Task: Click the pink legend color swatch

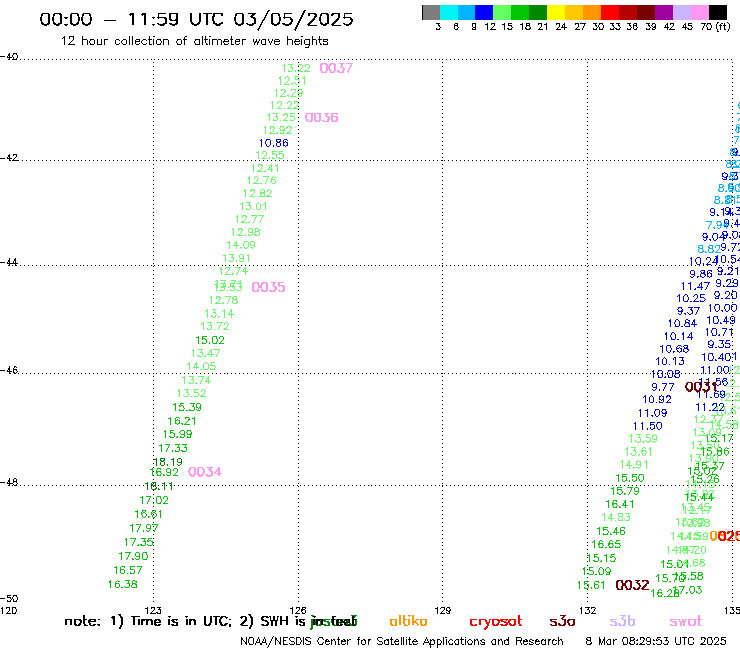Action: [x=700, y=12]
